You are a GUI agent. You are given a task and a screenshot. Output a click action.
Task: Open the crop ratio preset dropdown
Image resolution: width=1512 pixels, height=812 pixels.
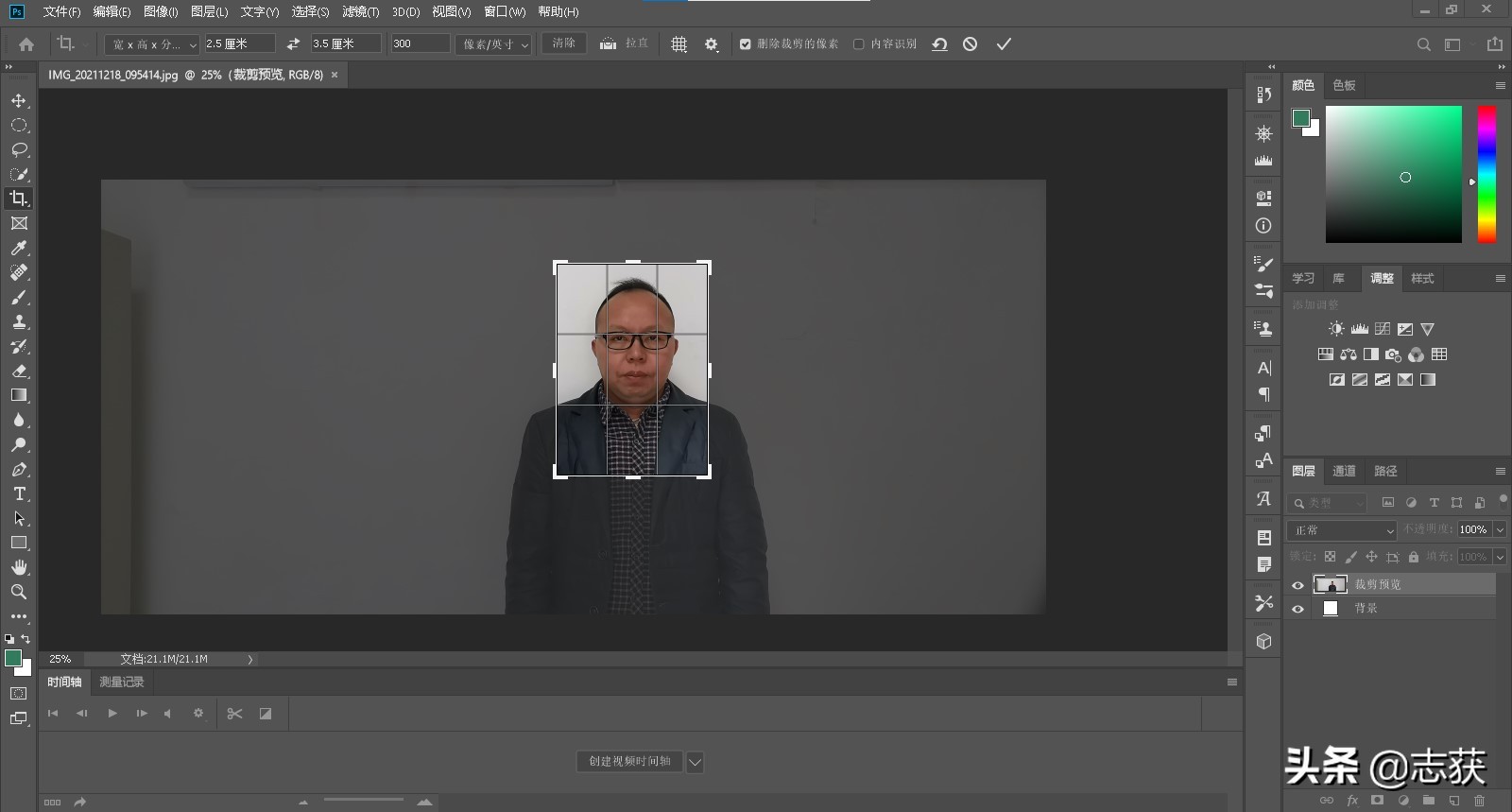click(152, 44)
